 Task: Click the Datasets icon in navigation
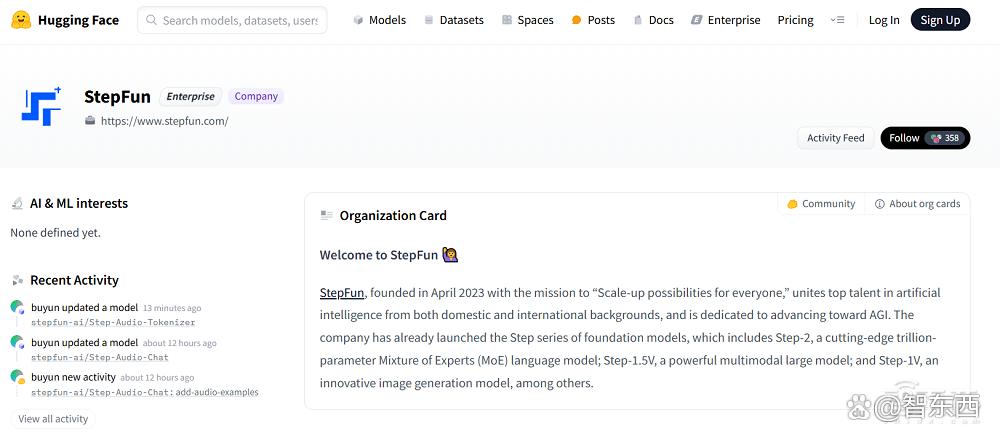(429, 20)
